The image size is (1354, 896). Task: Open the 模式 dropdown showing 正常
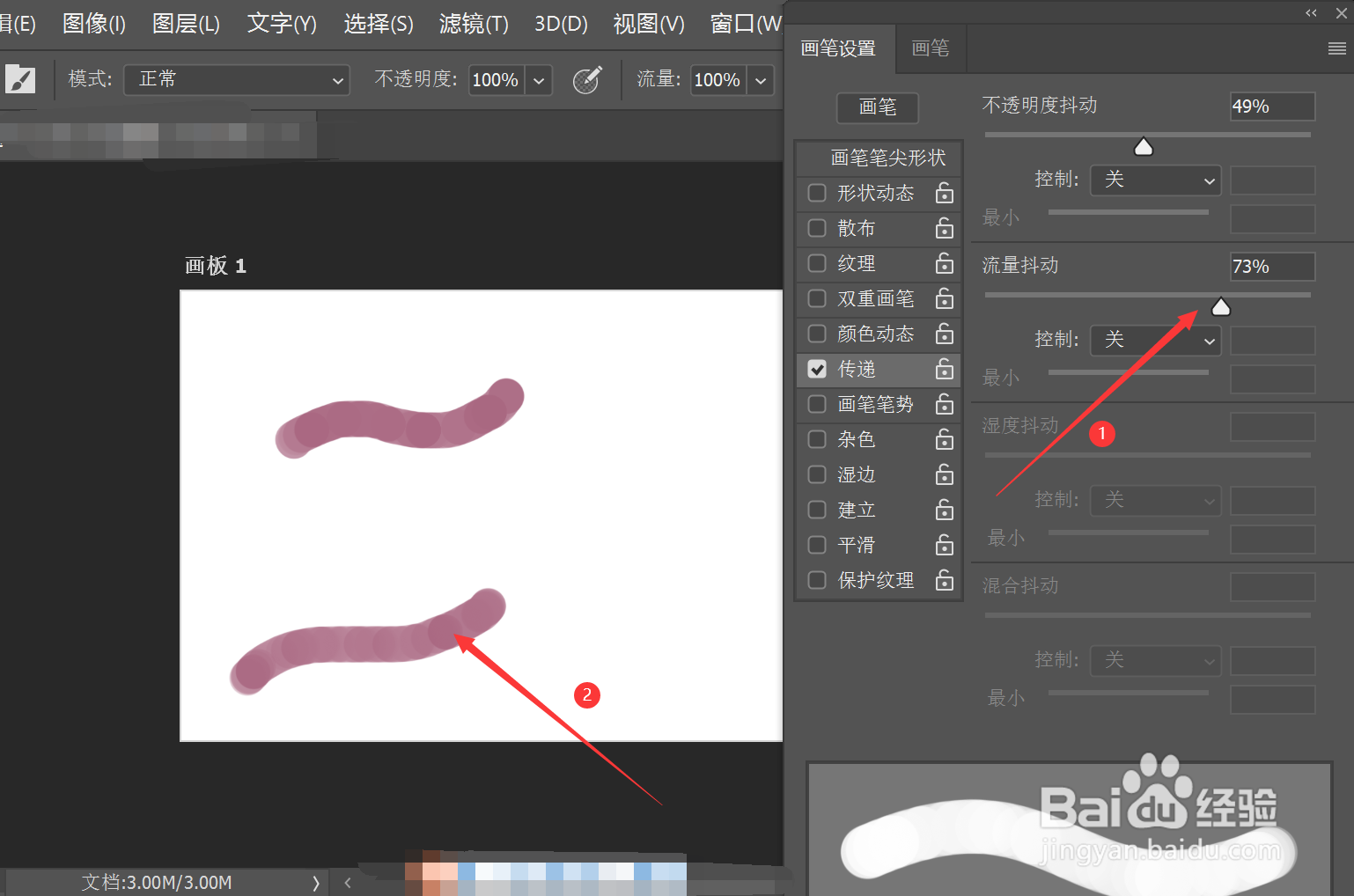pos(236,79)
